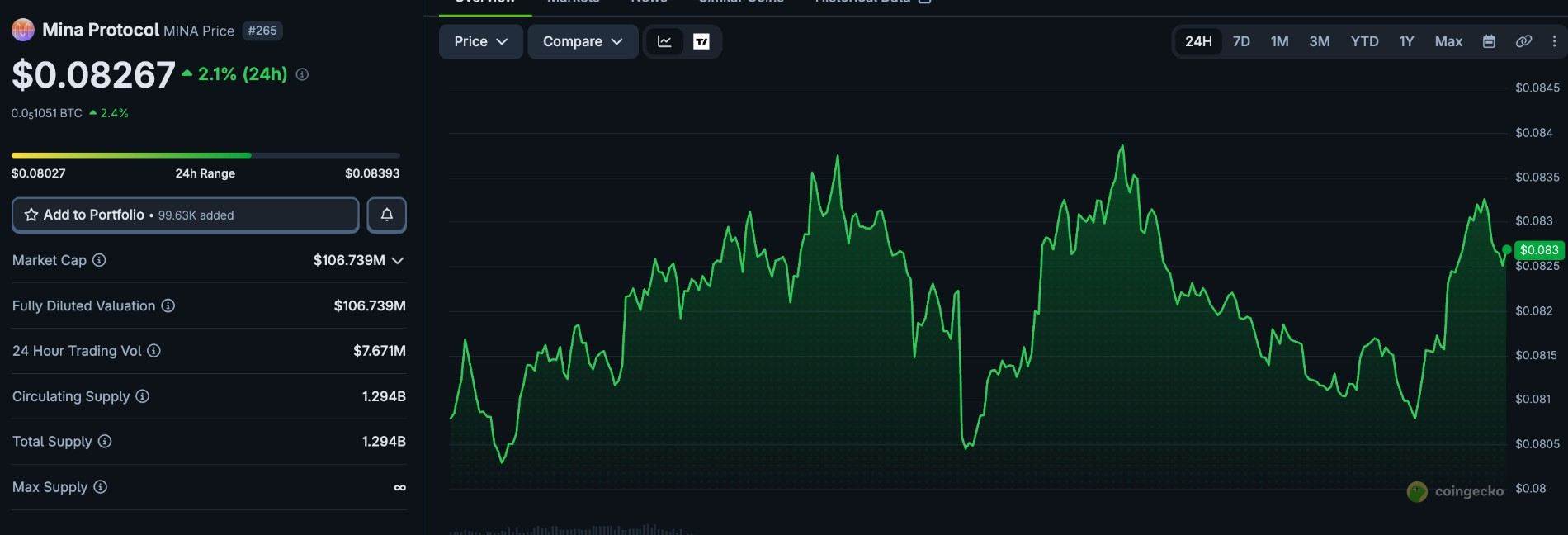Click the green $0.083 current price marker
The width and height of the screenshot is (1568, 535).
coord(1539,249)
